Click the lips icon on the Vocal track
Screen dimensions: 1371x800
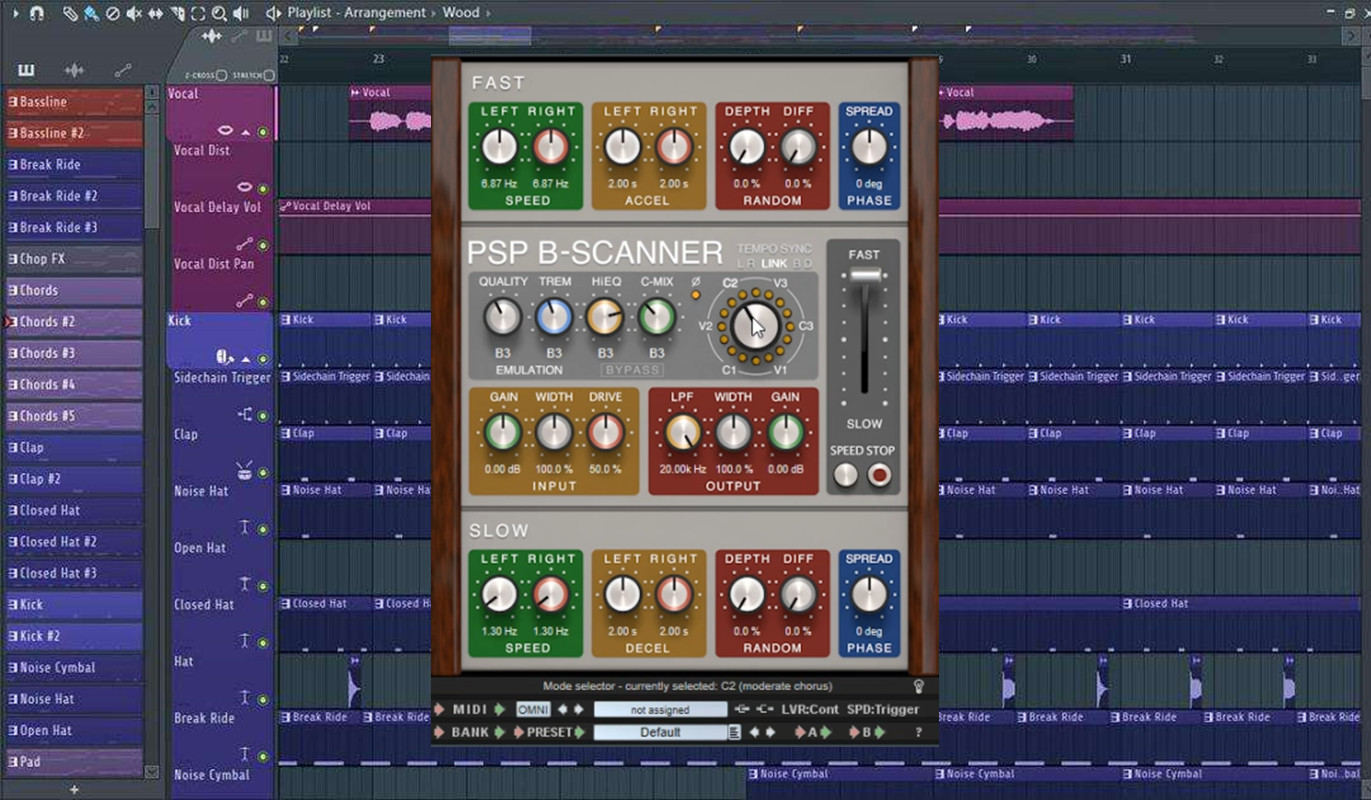click(225, 131)
